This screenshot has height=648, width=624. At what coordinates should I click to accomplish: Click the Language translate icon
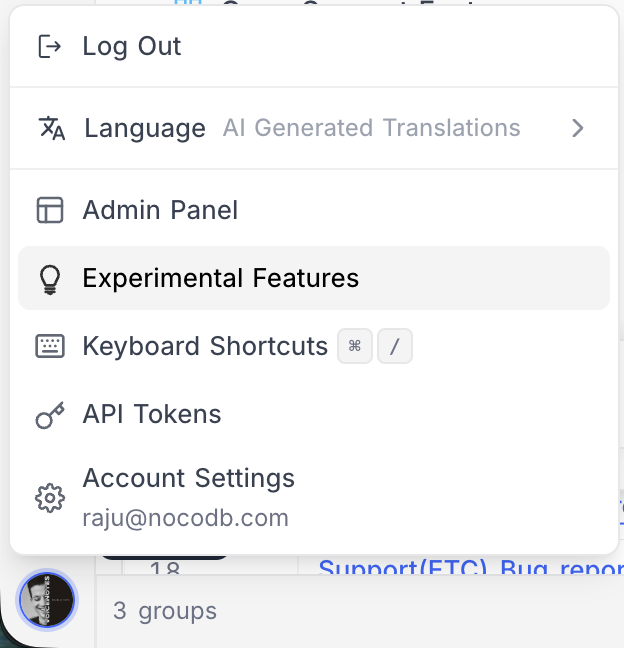tap(50, 128)
